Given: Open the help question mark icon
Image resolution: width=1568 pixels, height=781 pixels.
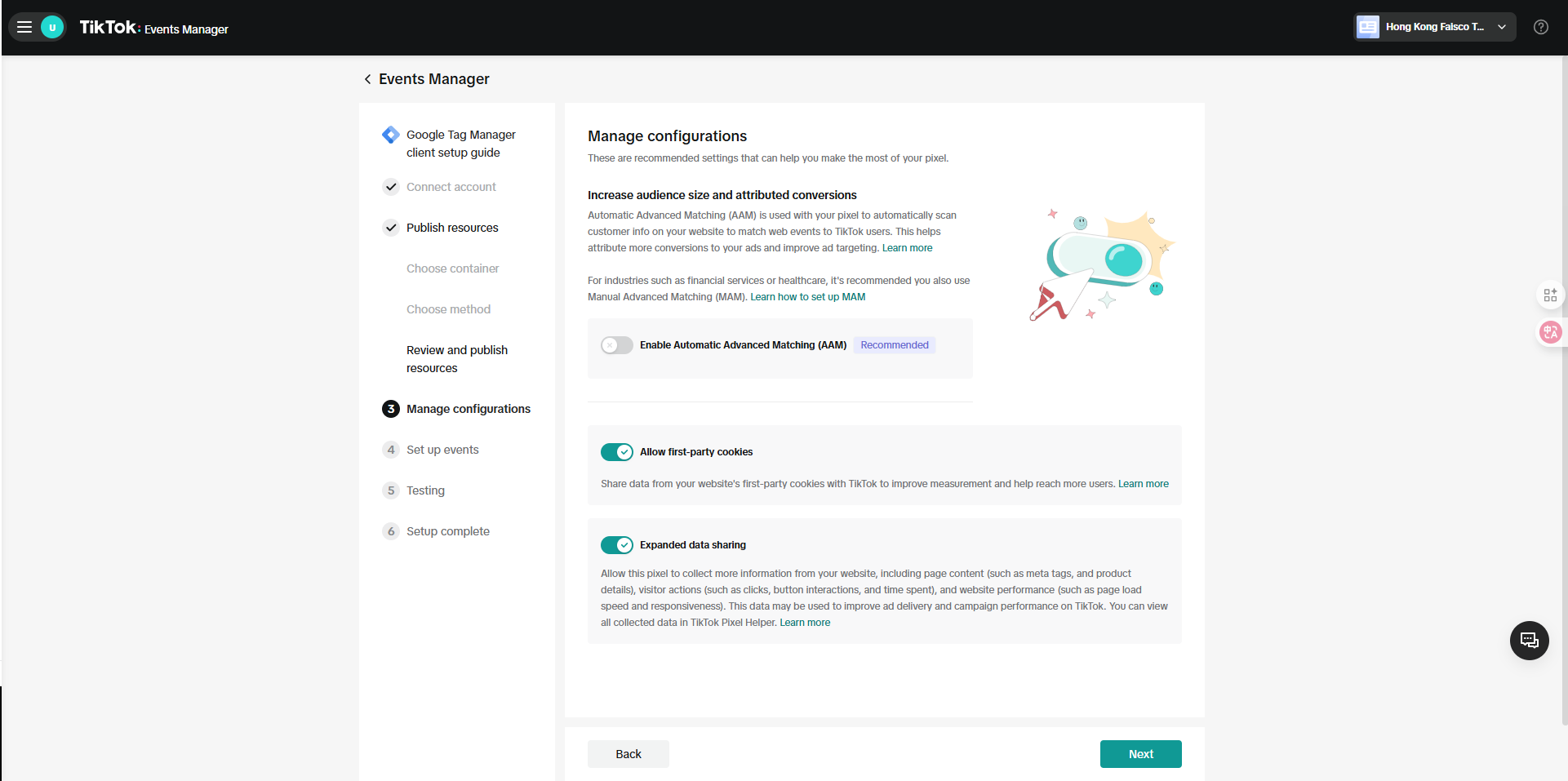Looking at the screenshot, I should click(1540, 27).
